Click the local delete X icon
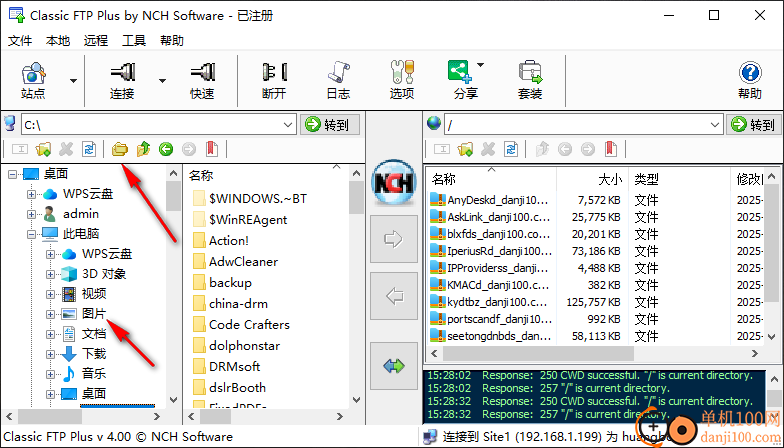784x448 pixels. pos(66,149)
